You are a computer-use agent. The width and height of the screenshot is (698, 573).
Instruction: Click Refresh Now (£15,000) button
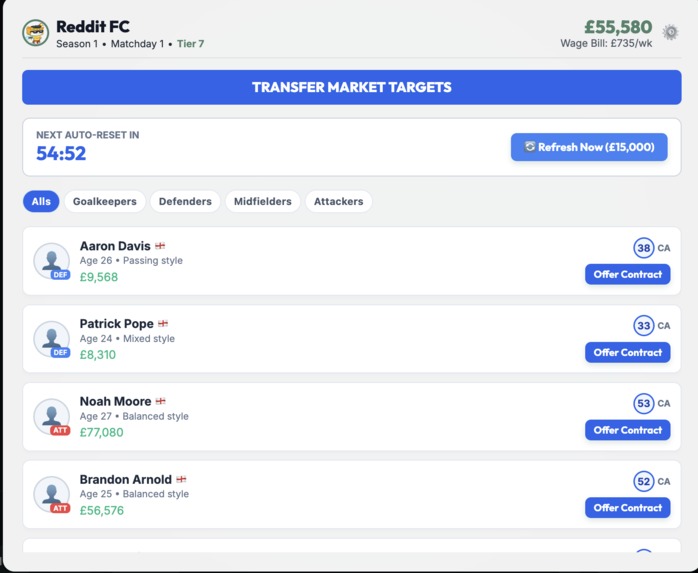589,147
